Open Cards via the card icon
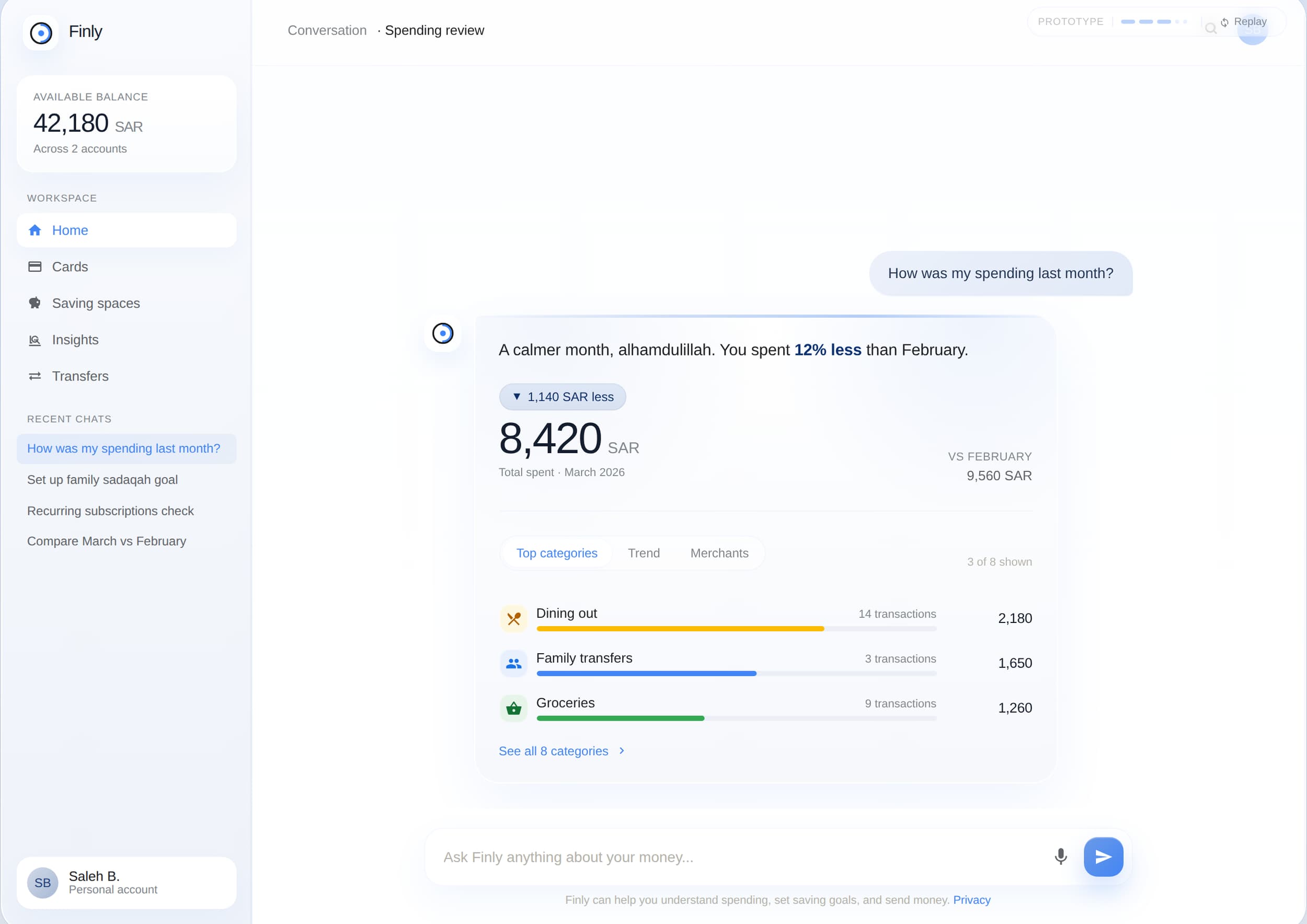The width and height of the screenshot is (1307, 924). click(x=35, y=266)
